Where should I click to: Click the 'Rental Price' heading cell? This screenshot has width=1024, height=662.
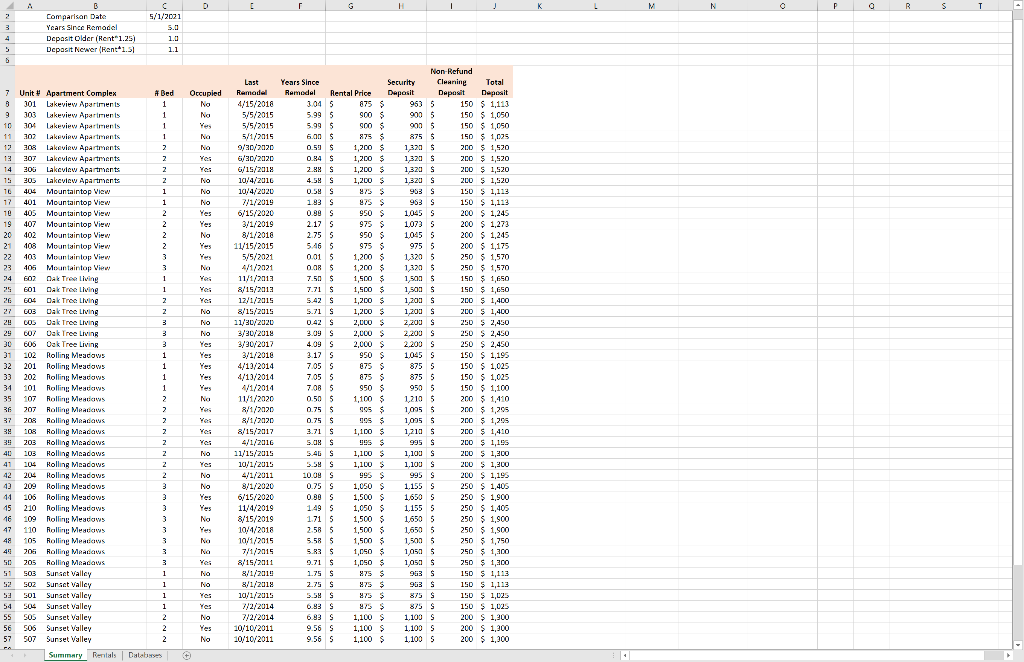(351, 82)
